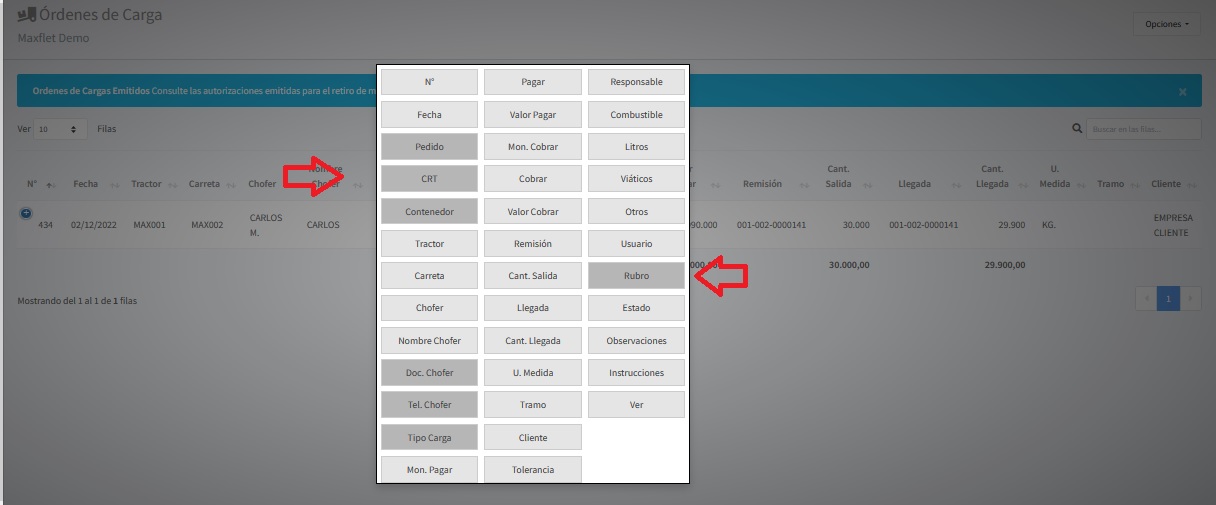Sort table by Fecha column header
Image resolution: width=1216 pixels, height=505 pixels.
point(85,184)
